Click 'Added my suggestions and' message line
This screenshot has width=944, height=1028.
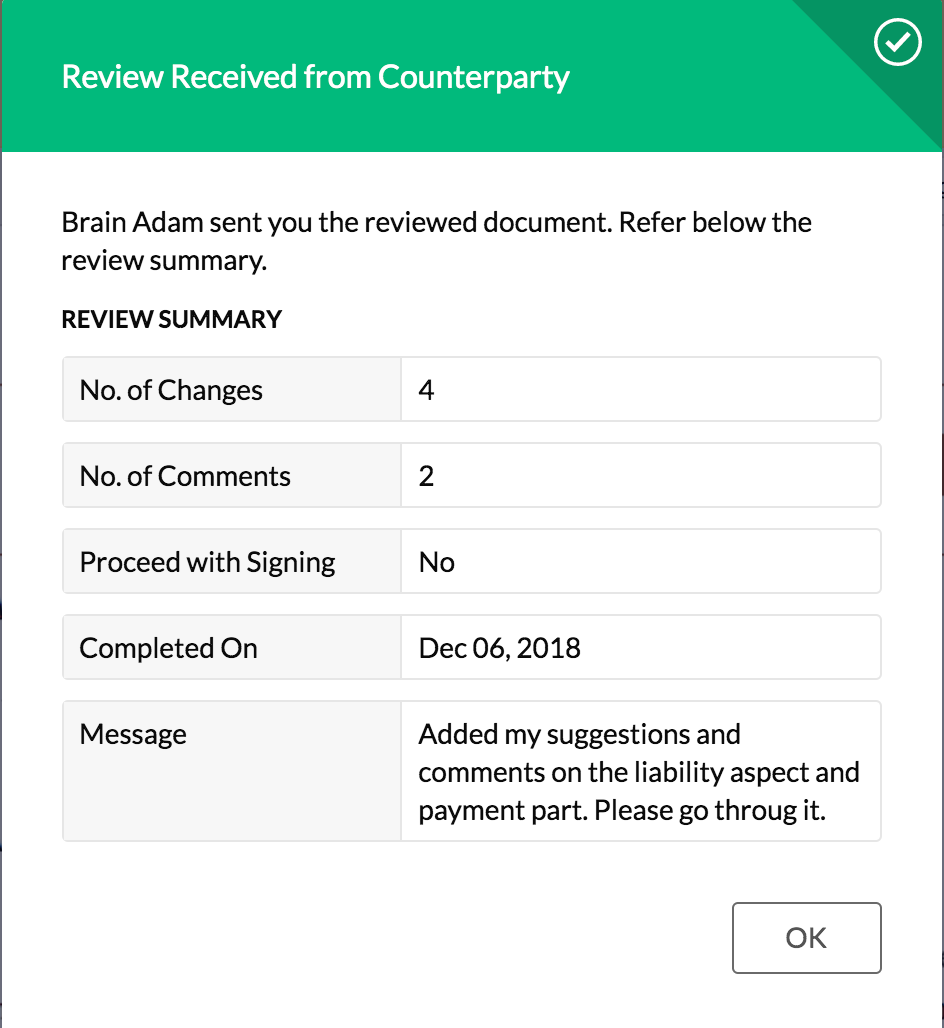pyautogui.click(x=580, y=734)
